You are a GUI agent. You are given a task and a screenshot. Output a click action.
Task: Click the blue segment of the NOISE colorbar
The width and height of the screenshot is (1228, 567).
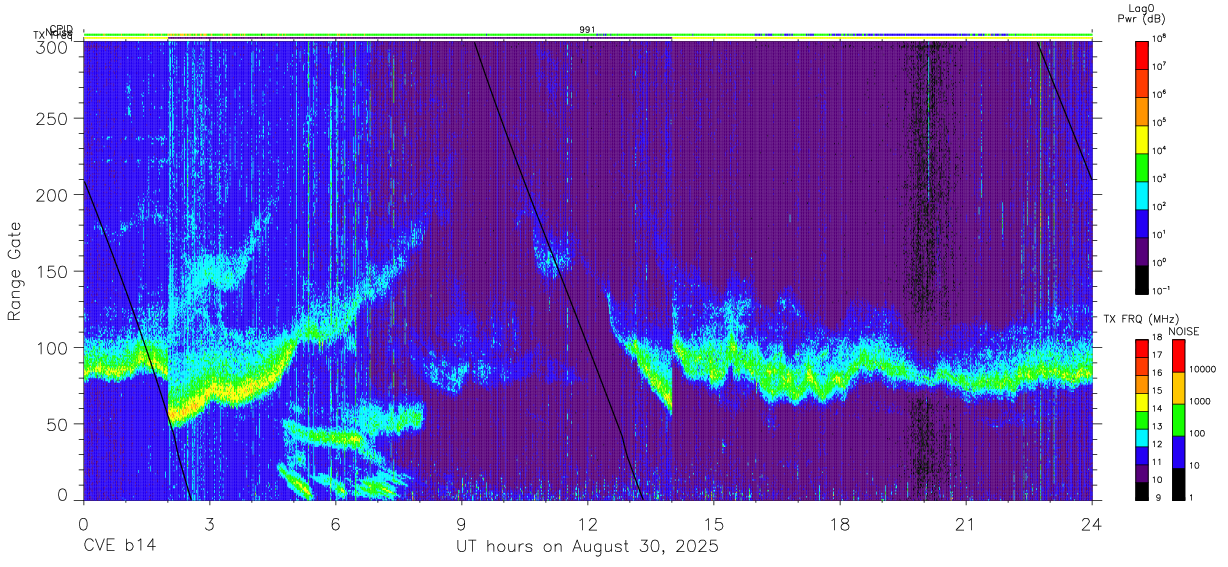coord(1176,450)
